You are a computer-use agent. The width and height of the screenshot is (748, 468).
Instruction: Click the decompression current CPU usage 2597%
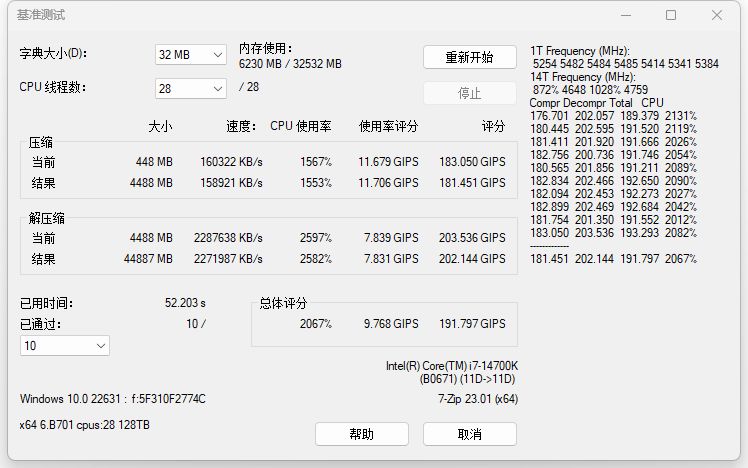click(x=316, y=238)
